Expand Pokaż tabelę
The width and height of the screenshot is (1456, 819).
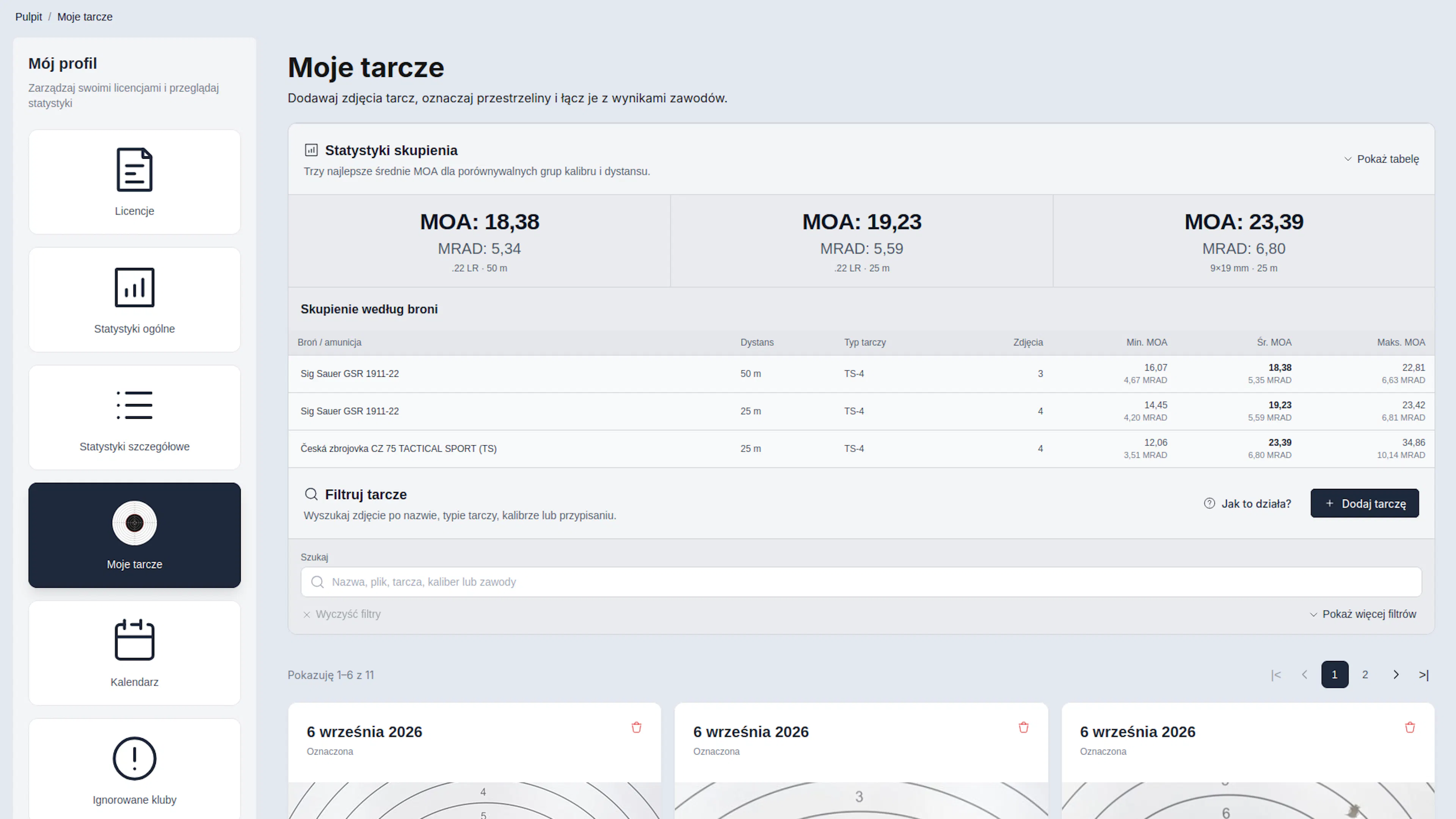tap(1381, 159)
